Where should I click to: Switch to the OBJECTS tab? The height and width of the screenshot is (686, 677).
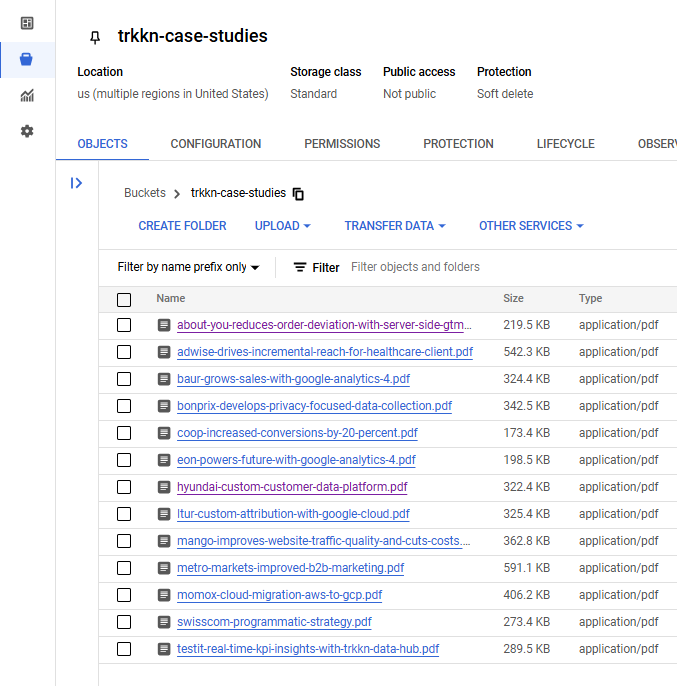tap(102, 144)
